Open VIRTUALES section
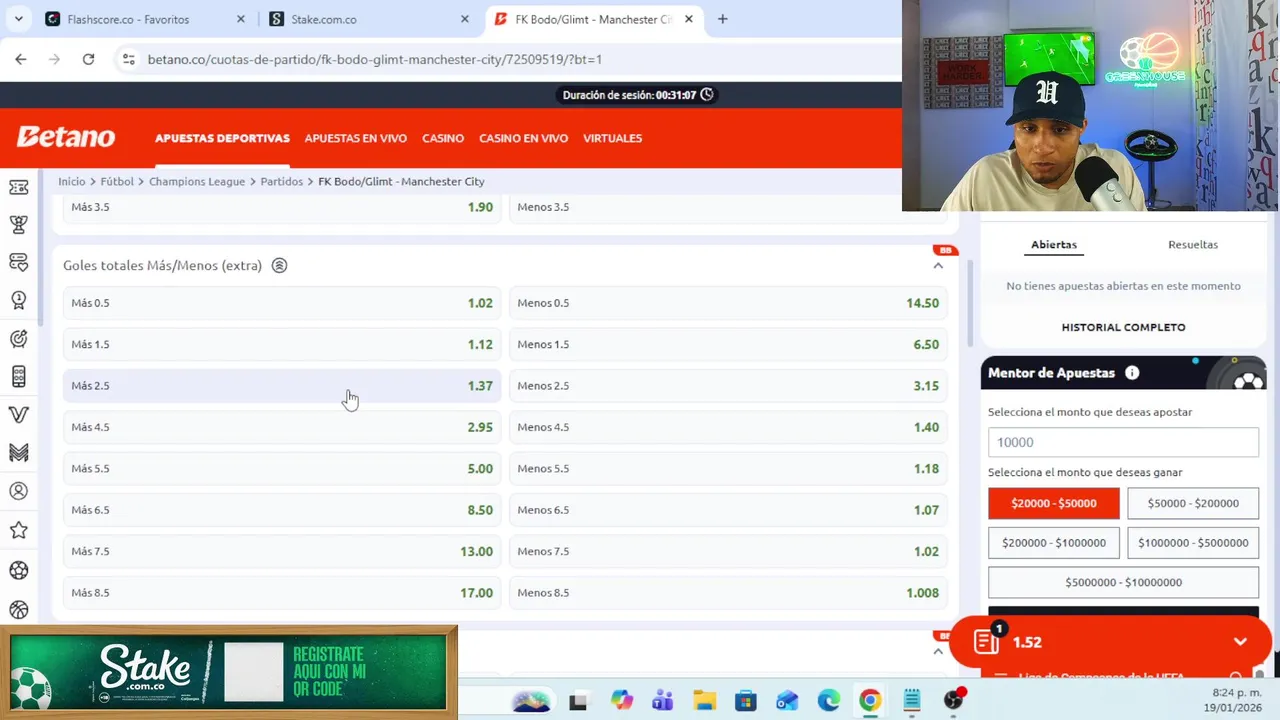1280x720 pixels. click(x=612, y=138)
